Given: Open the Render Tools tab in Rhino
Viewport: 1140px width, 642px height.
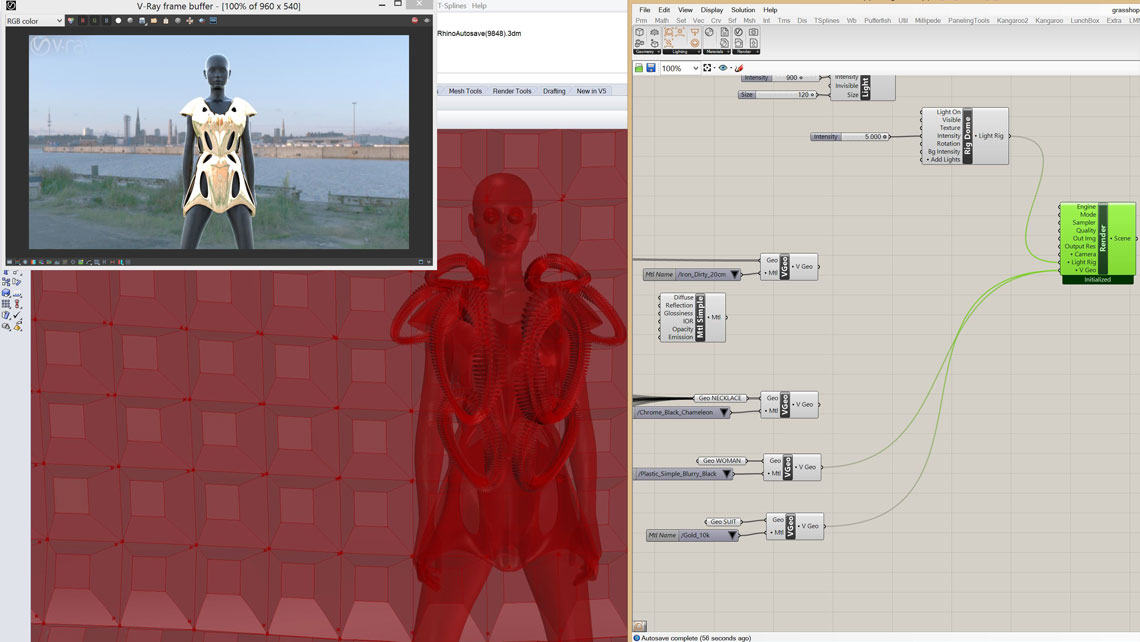Looking at the screenshot, I should [x=512, y=91].
